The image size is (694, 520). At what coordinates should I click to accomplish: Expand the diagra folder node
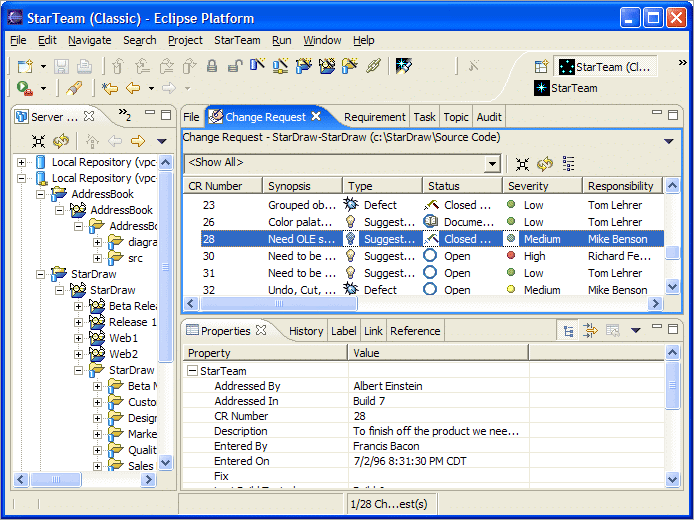97,243
